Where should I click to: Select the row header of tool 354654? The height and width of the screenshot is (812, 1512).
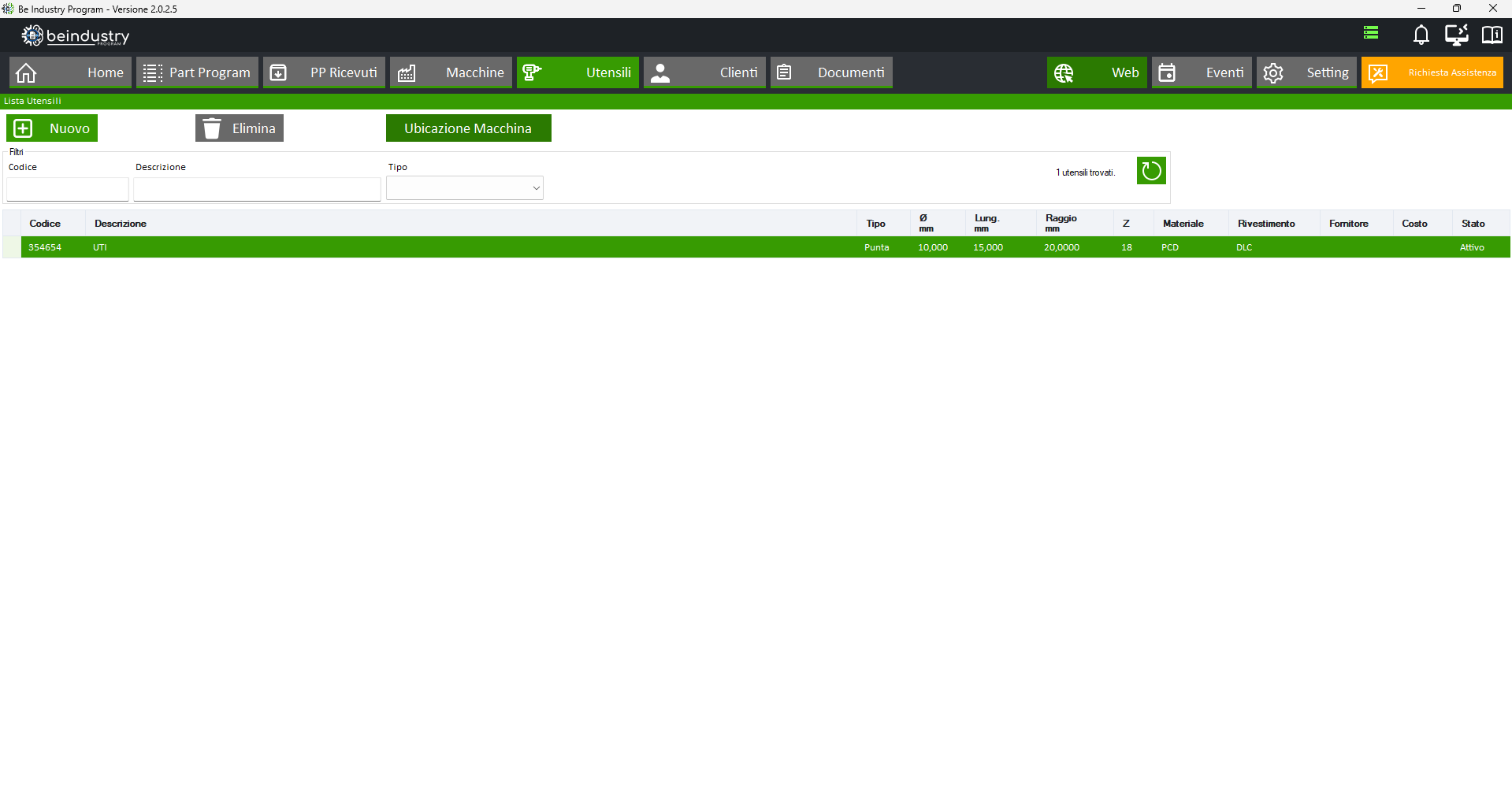pos(12,247)
